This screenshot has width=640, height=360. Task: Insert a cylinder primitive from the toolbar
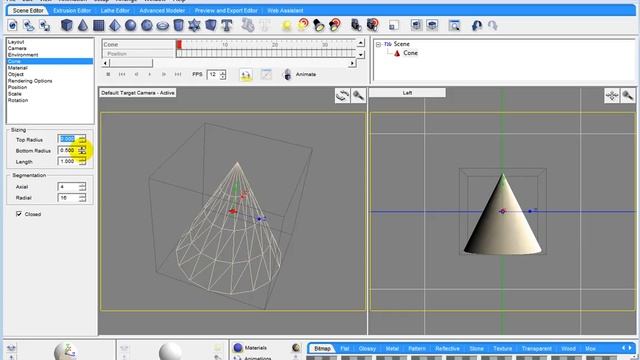[178, 25]
